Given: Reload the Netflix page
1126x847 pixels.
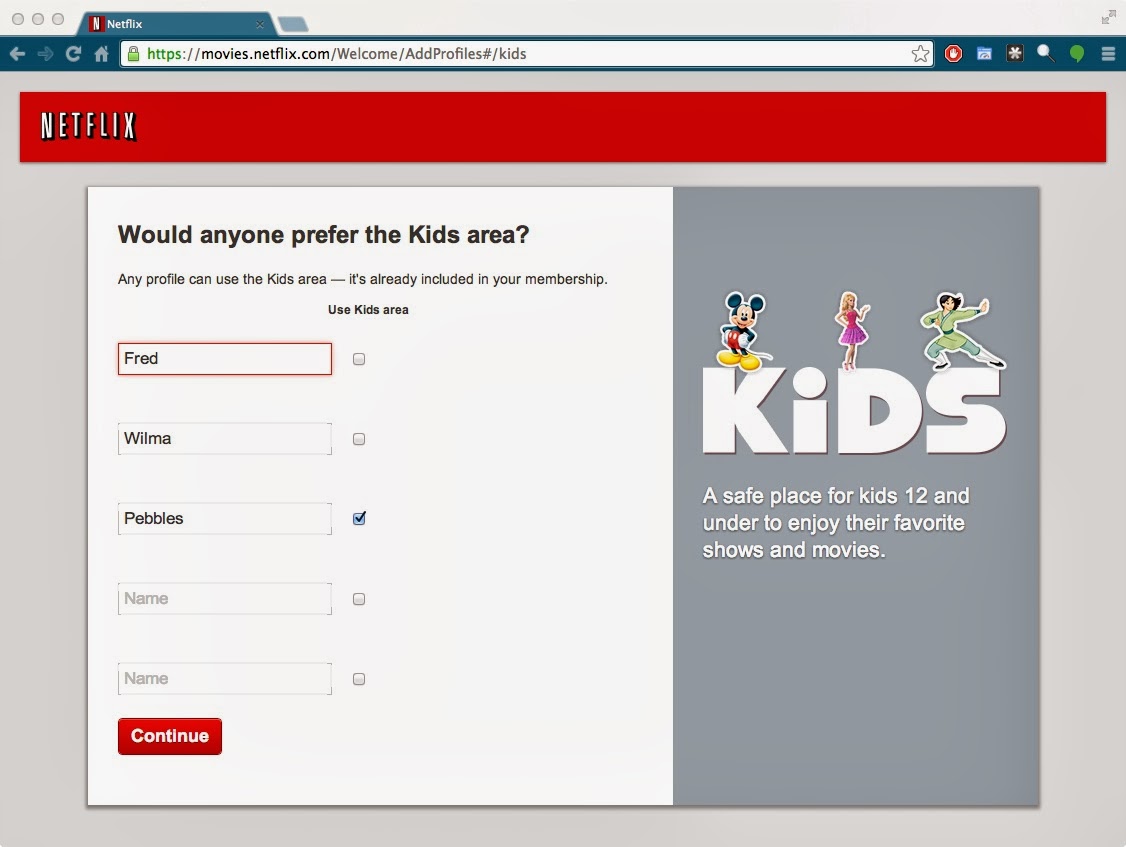Looking at the screenshot, I should pos(73,54).
